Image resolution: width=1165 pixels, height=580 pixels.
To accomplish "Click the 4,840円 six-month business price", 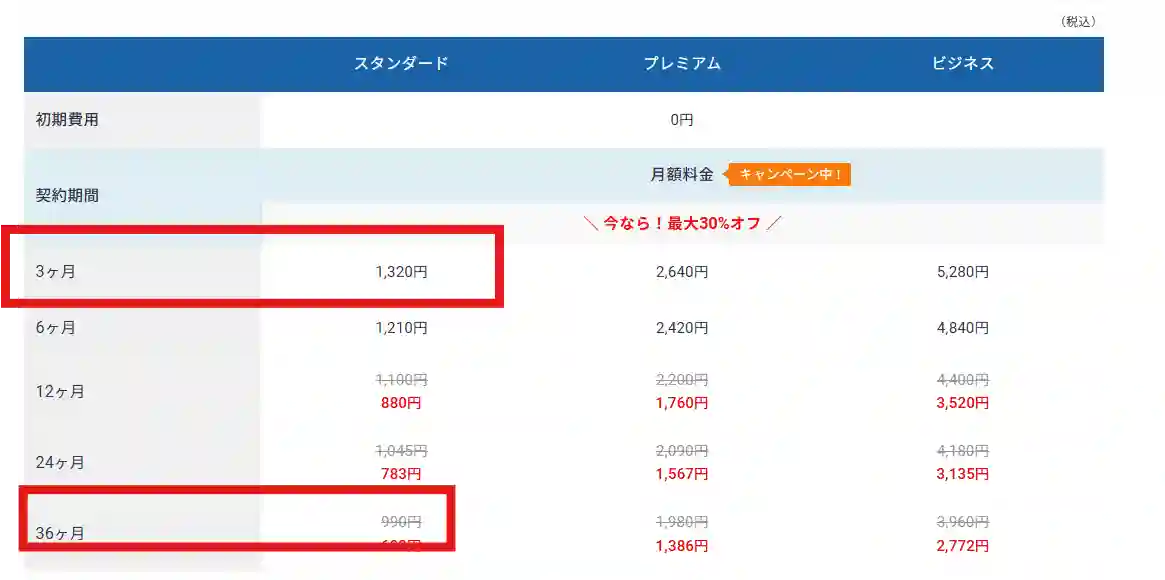I will click(x=963, y=328).
